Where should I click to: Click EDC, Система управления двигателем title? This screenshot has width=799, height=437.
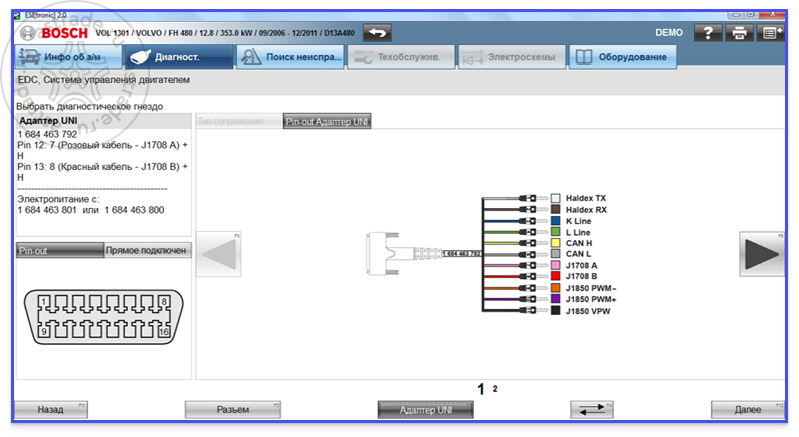pos(104,80)
